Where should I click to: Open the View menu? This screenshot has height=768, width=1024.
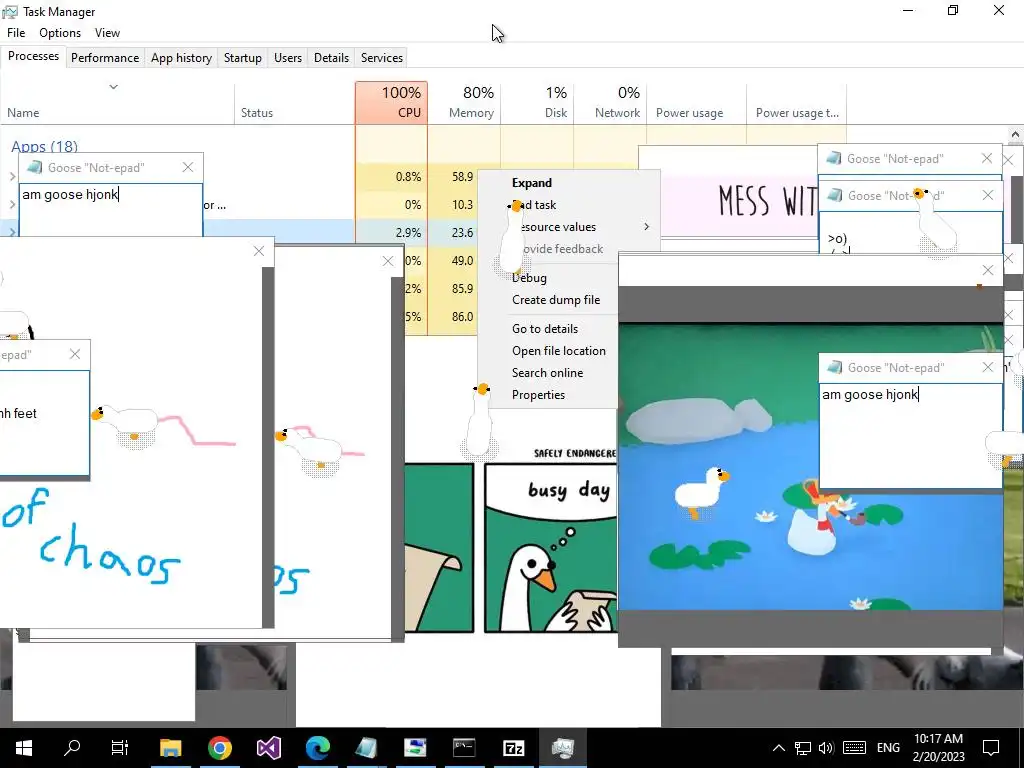pos(107,33)
